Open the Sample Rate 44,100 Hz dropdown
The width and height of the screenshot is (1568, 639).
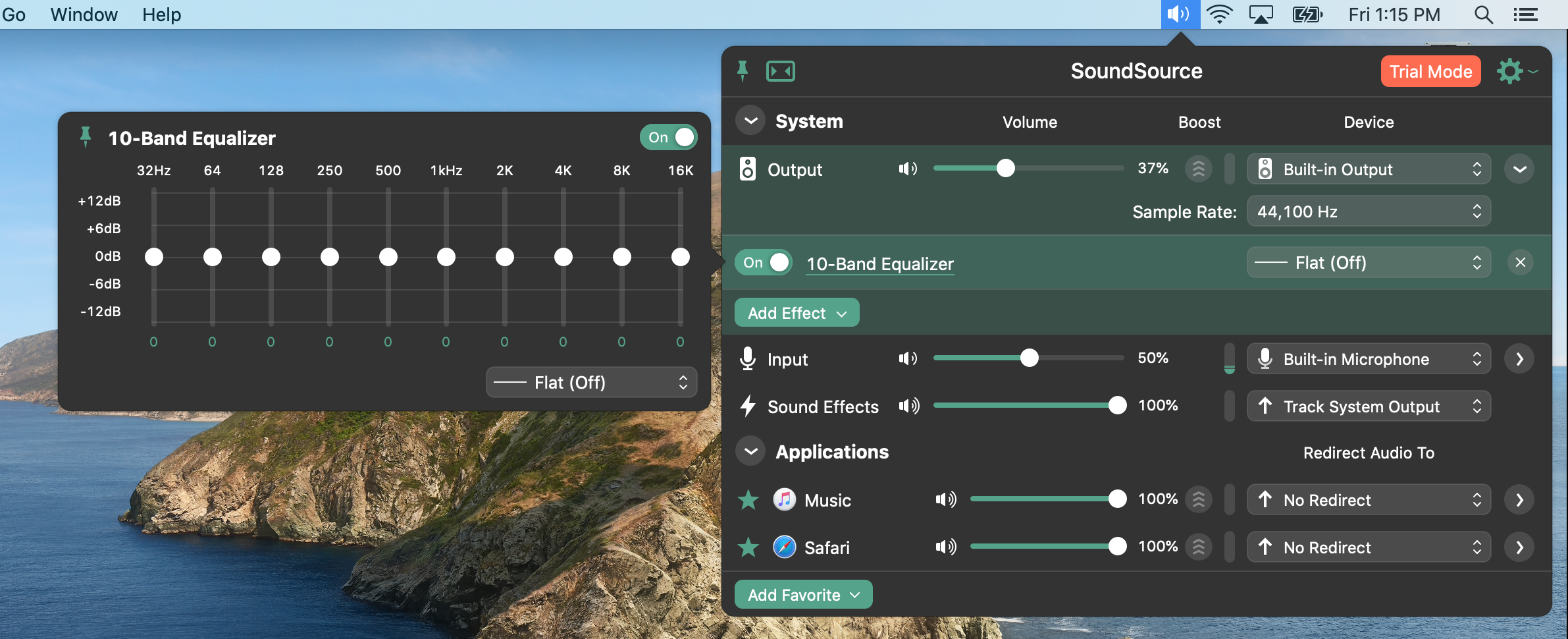pos(1369,211)
